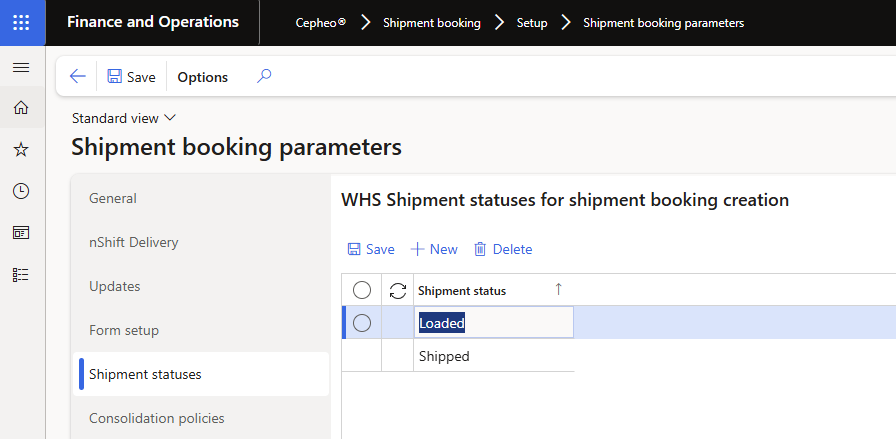Screen dimensions: 896x439
Task: Click New to add a shipment status
Action: [434, 249]
